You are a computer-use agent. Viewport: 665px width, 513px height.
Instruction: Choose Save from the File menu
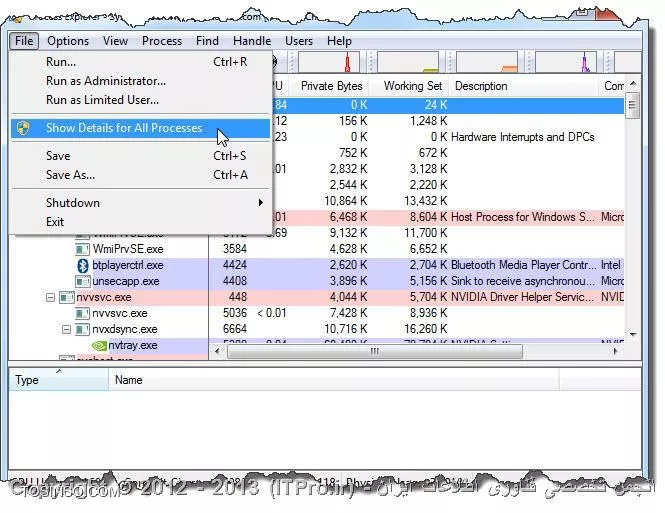[140, 156]
